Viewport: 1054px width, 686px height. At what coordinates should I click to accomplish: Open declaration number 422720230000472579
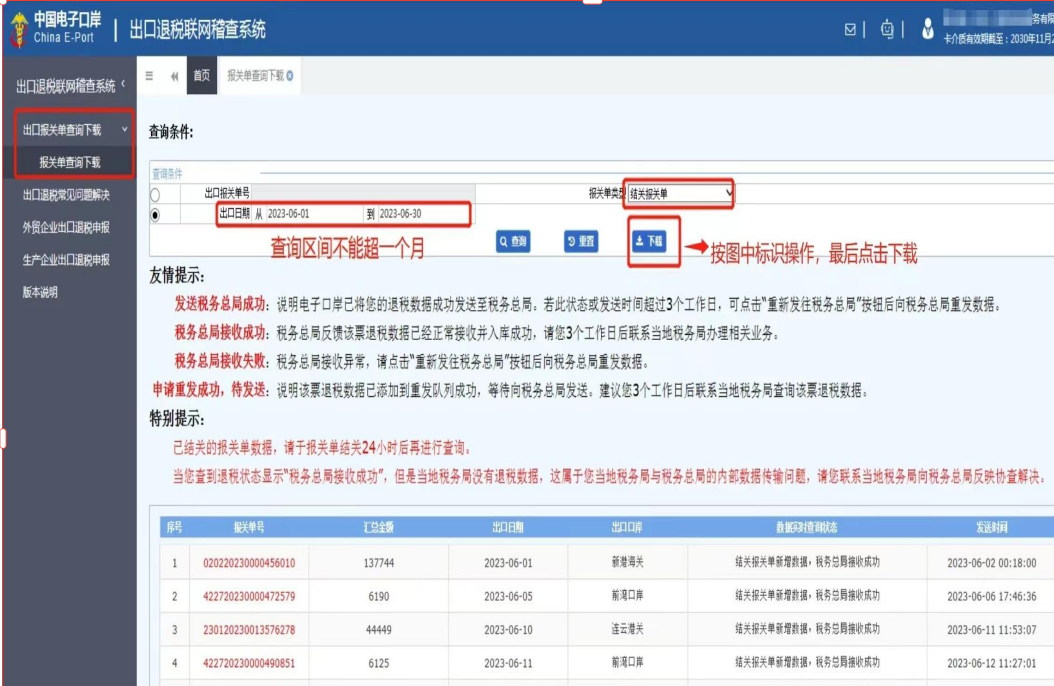249,596
